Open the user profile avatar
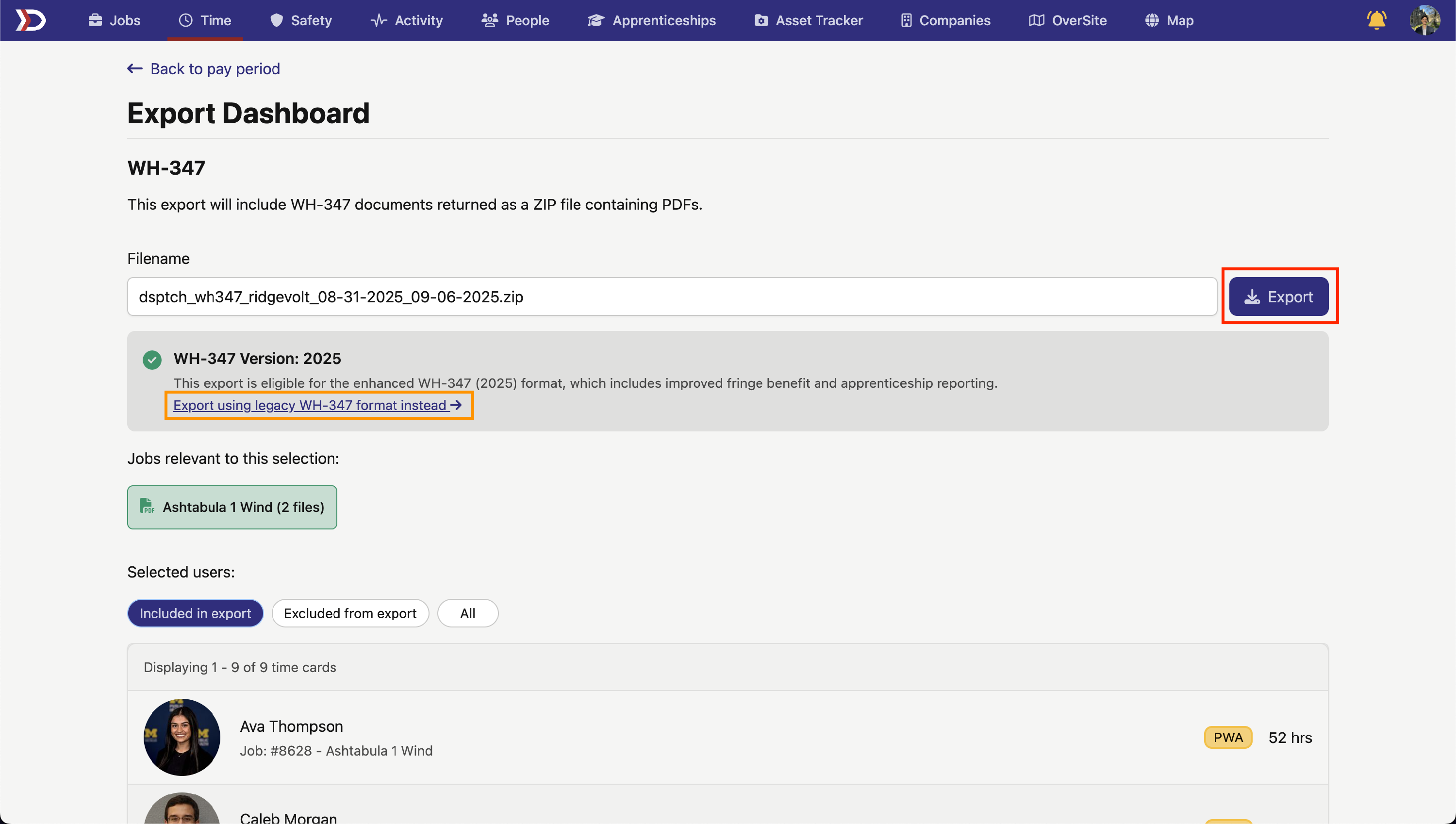 point(1425,20)
